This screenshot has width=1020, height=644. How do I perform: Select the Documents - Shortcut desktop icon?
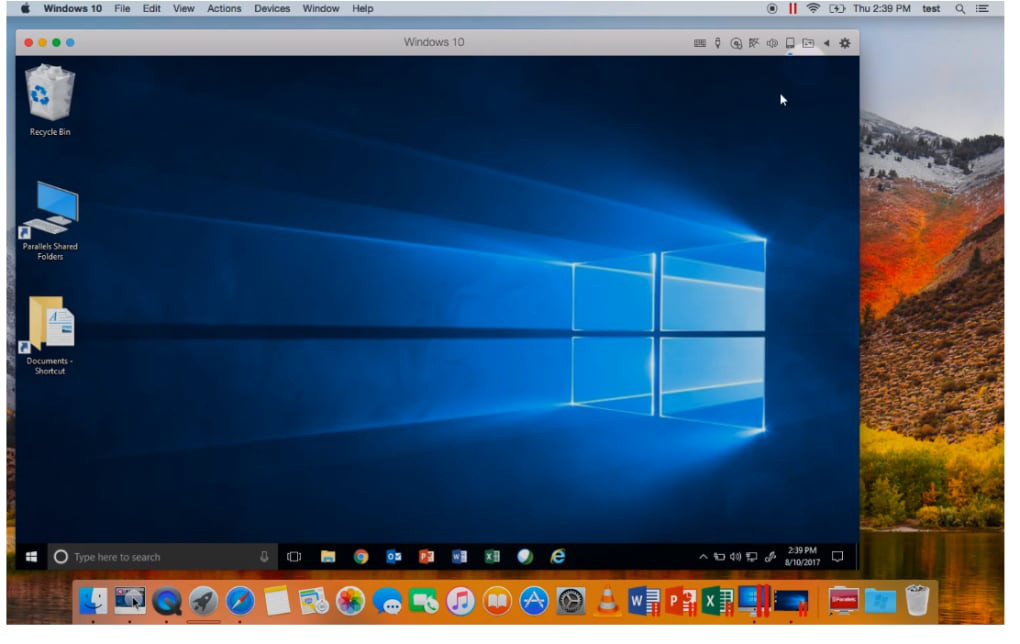(50, 336)
